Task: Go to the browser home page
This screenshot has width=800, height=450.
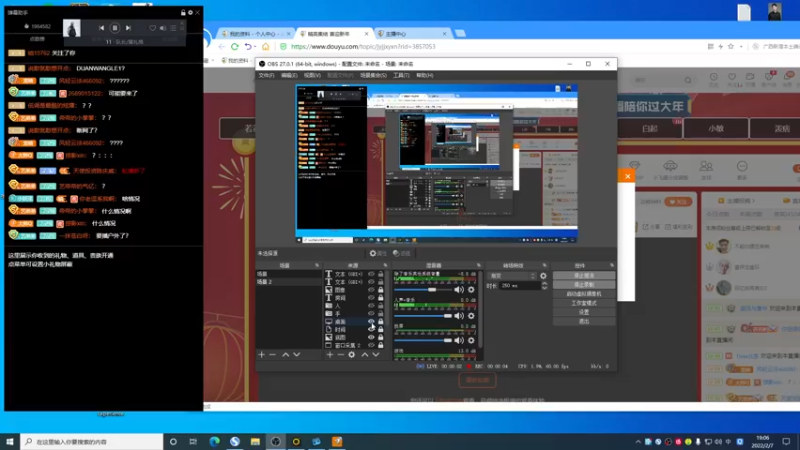Action: [265, 46]
